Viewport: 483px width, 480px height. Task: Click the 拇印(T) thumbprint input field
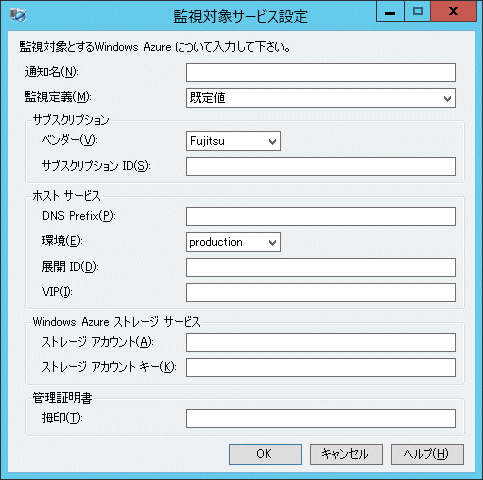[321, 418]
